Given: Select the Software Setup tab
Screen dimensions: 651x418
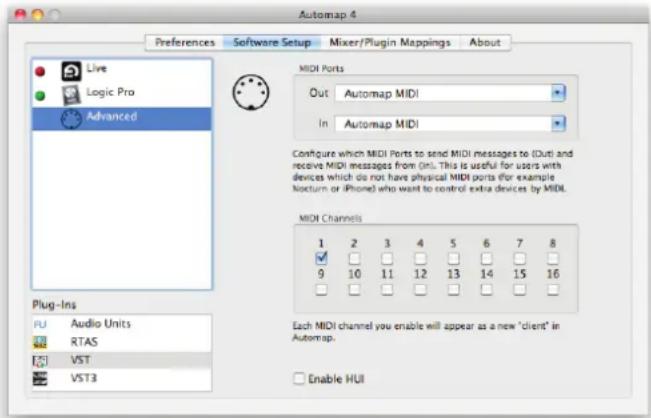Looking at the screenshot, I should point(272,42).
